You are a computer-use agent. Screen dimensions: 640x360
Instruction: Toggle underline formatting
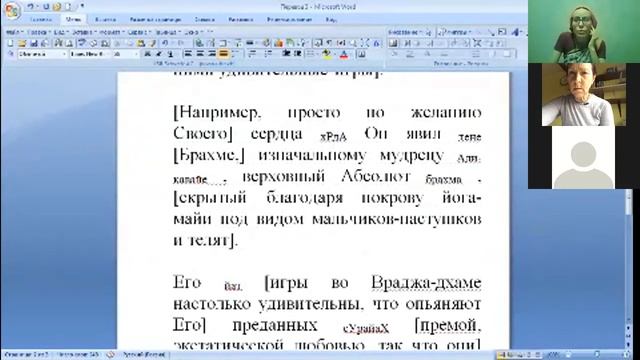170,54
